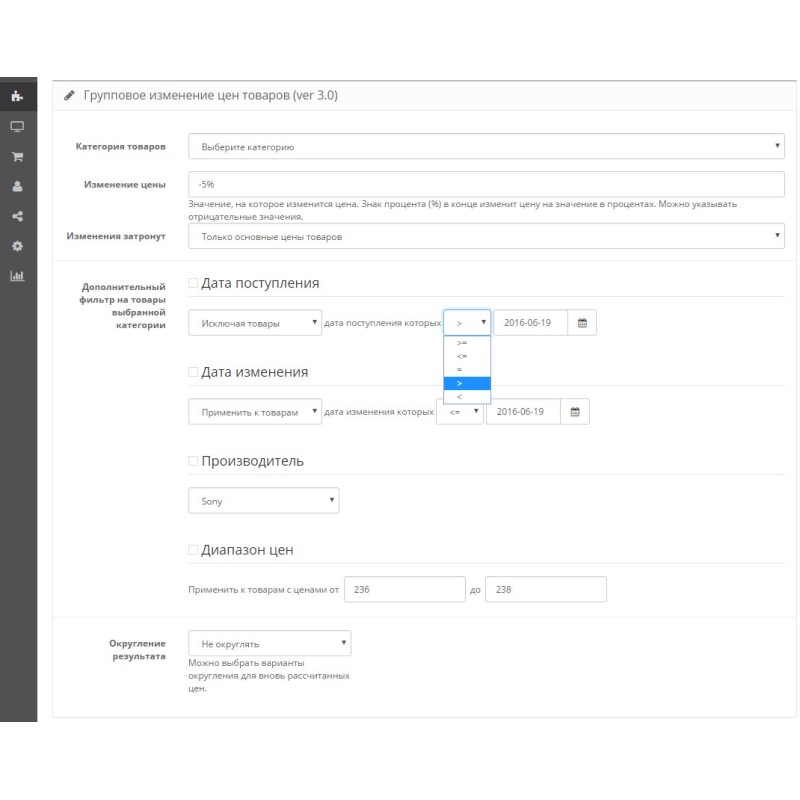The width and height of the screenshot is (800, 800).
Task: Click the price range field containing 236
Action: pyautogui.click(x=404, y=590)
